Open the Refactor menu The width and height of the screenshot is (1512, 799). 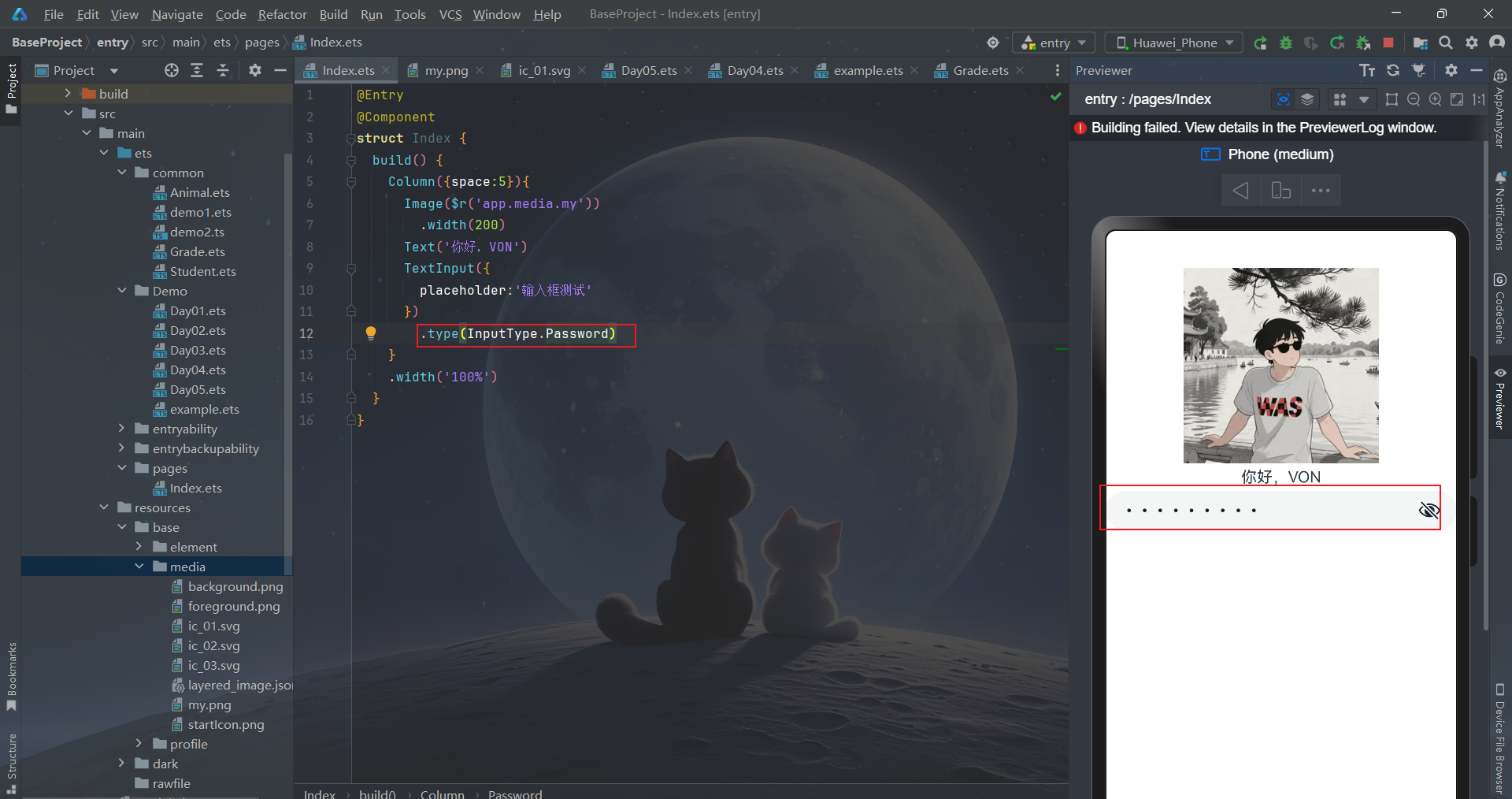(282, 14)
